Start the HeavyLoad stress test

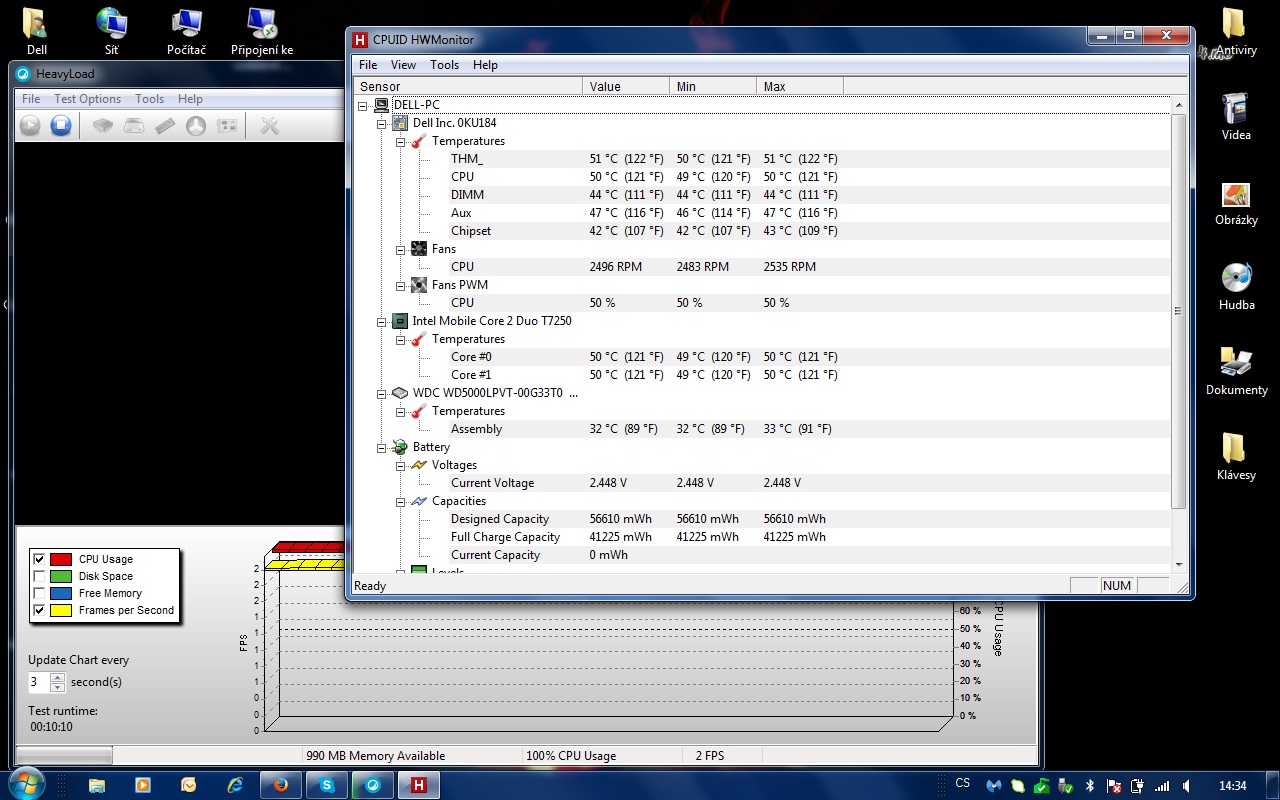[x=30, y=126]
